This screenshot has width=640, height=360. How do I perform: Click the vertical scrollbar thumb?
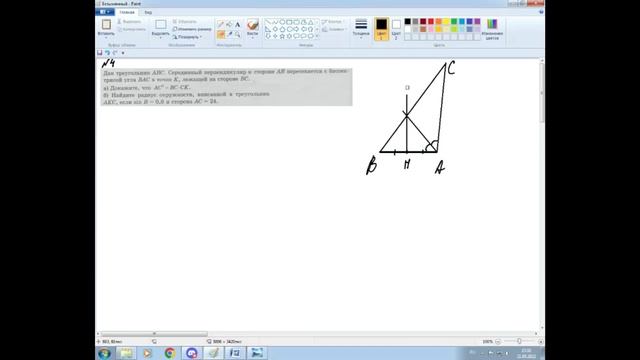tap(542, 92)
